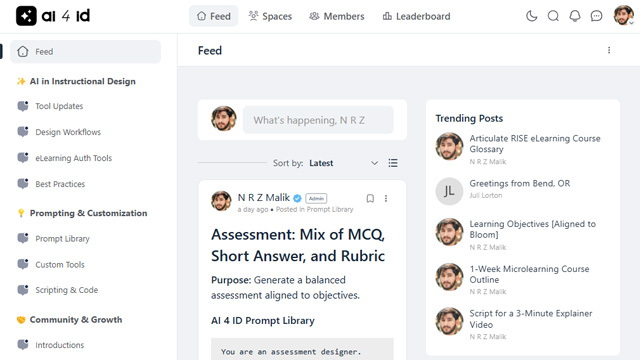The width and height of the screenshot is (640, 360).
Task: Open Scripting & Code space
Action: pos(67,290)
